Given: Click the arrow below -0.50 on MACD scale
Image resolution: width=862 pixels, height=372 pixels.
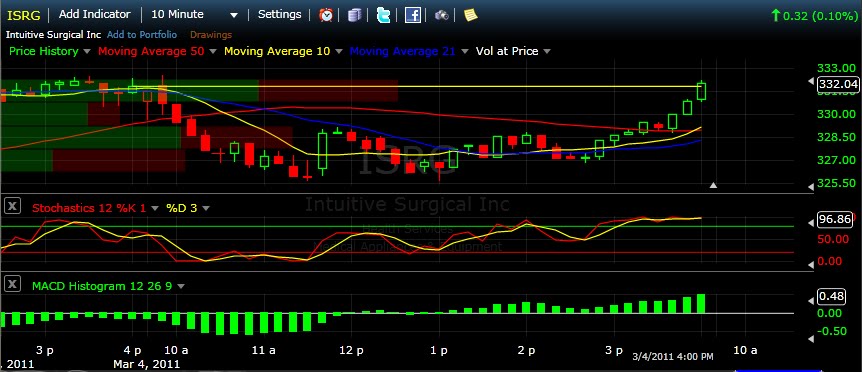Looking at the screenshot, I should point(810,339).
